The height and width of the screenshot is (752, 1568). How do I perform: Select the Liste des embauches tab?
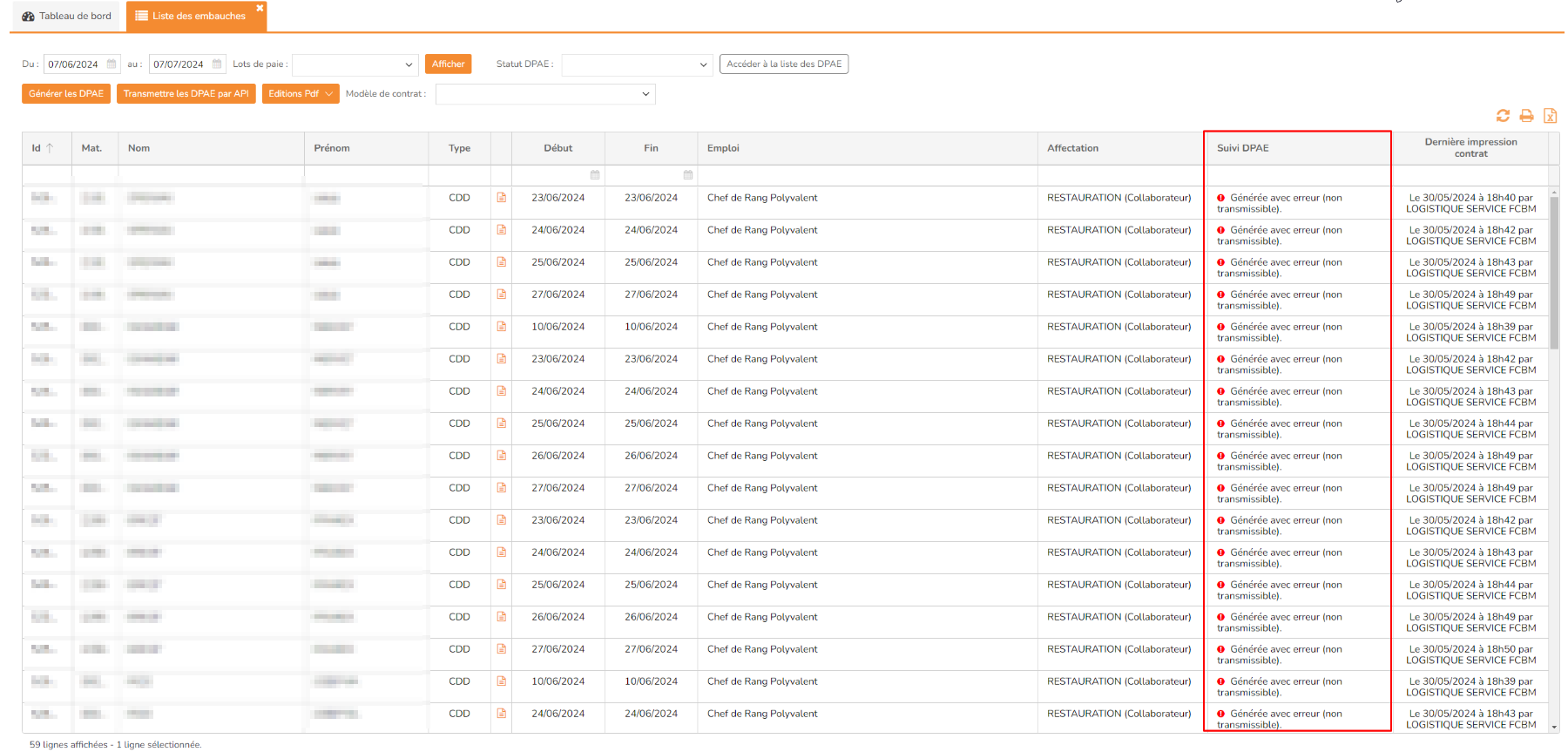tap(192, 16)
